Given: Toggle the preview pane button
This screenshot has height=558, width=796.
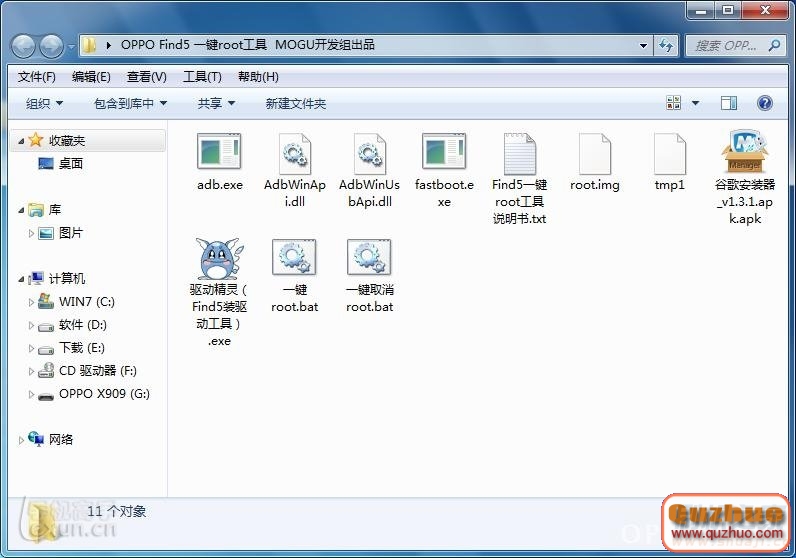Looking at the screenshot, I should [x=728, y=103].
